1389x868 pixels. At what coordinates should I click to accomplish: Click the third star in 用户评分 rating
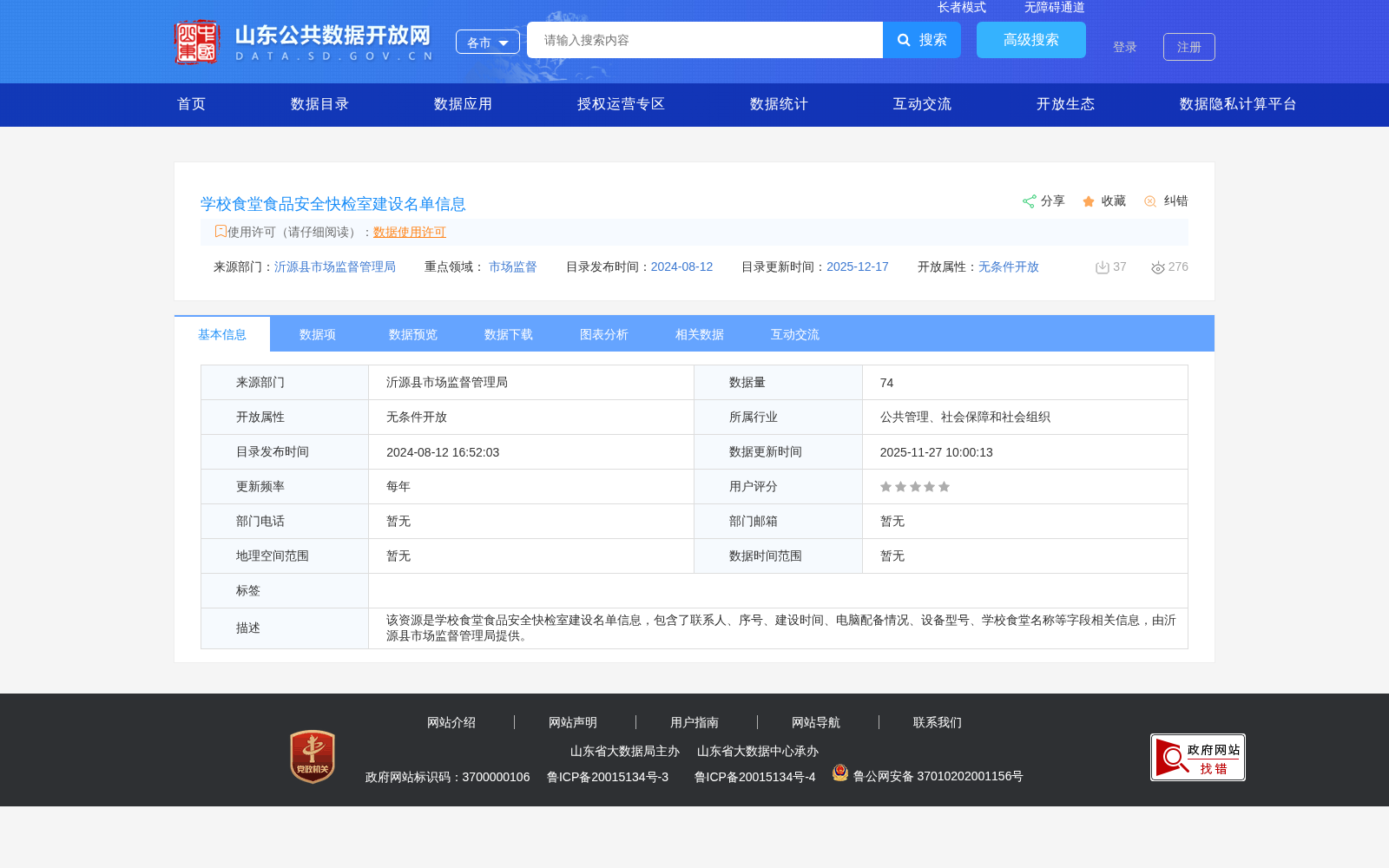(x=915, y=487)
